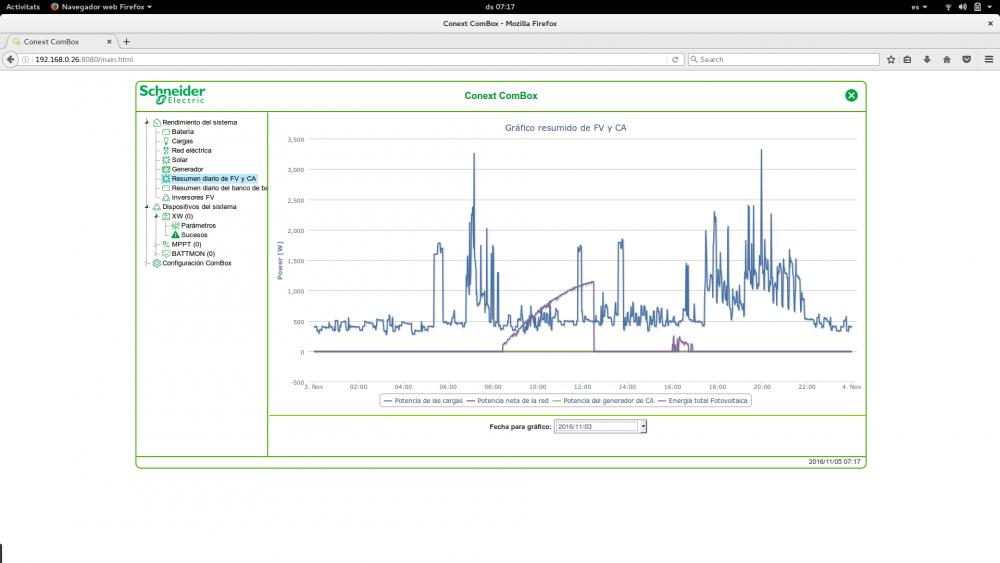Open the BATTMON (0) tree label
The height and width of the screenshot is (563, 1000).
(x=193, y=254)
